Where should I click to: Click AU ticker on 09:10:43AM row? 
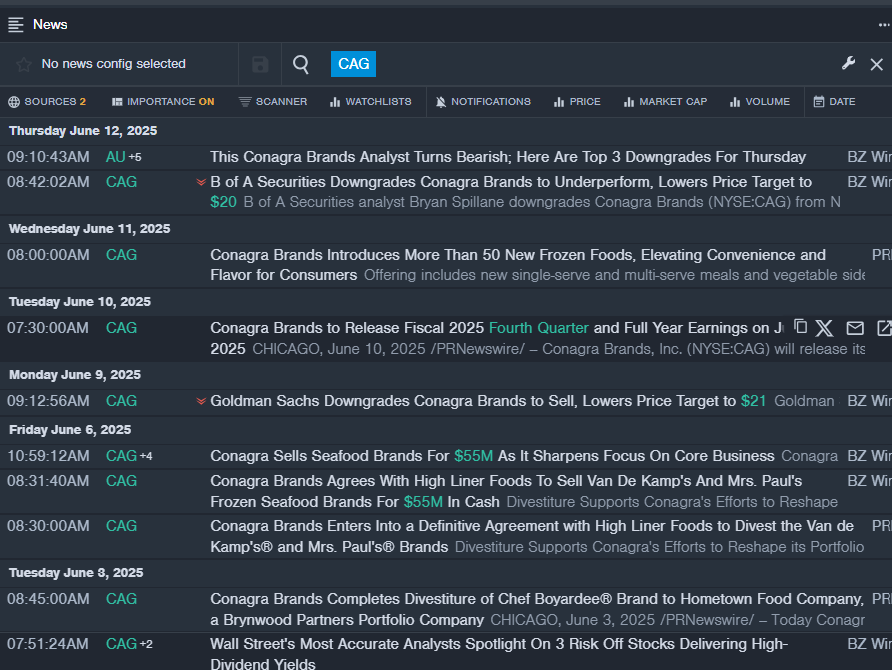click(x=115, y=157)
